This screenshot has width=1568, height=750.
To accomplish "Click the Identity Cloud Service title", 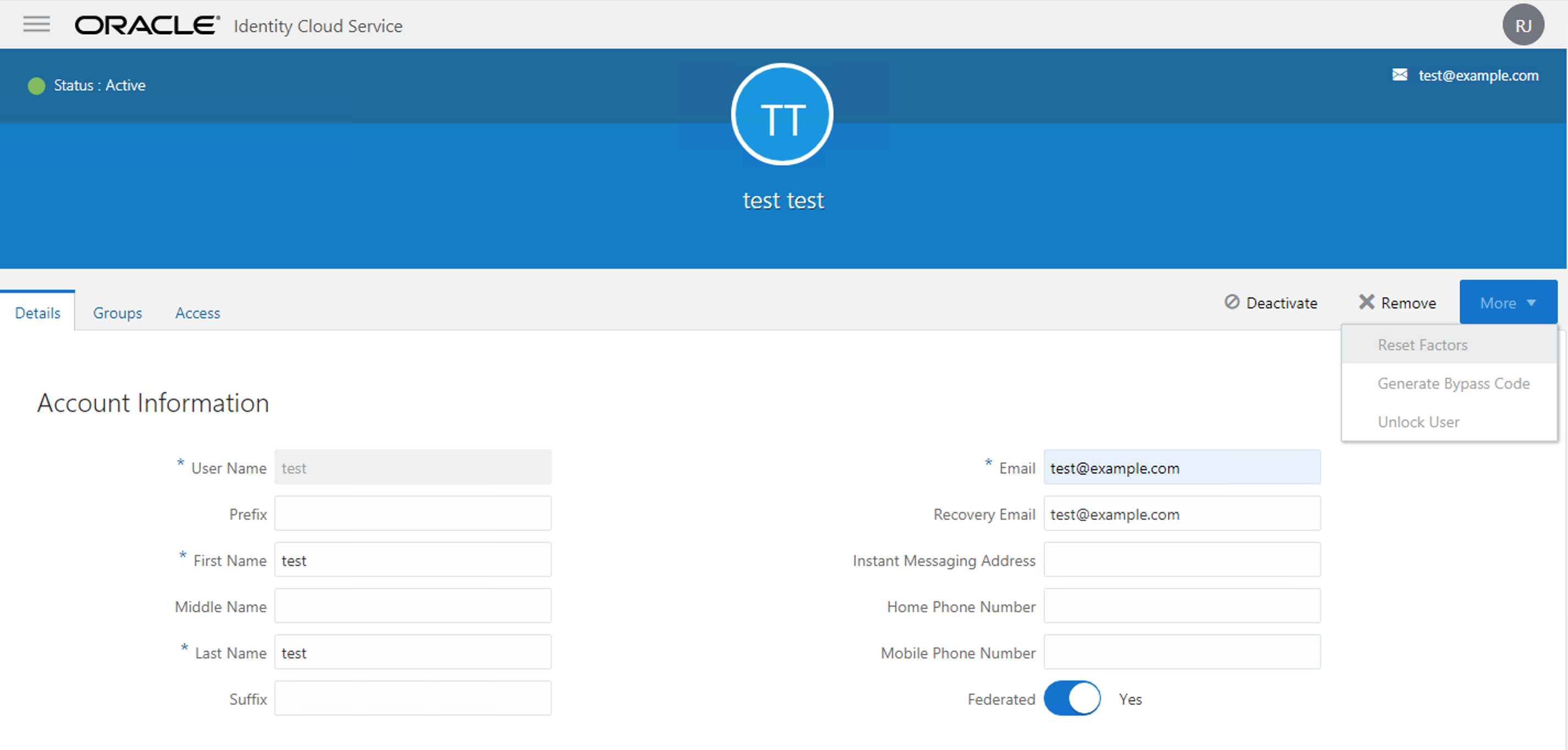I will coord(318,26).
